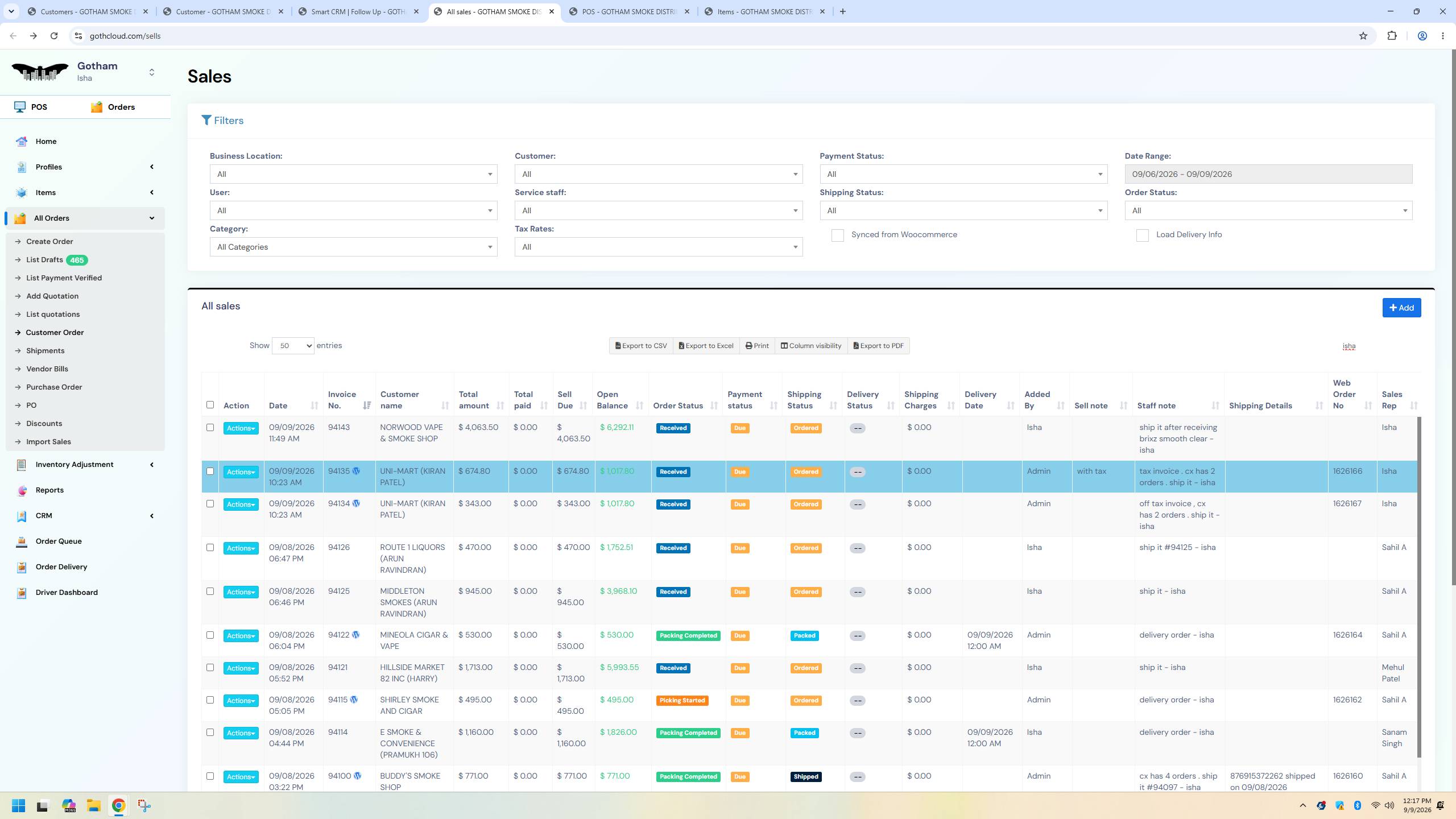
Task: Tick the checkbox for invoice 94143 row
Action: [x=210, y=428]
